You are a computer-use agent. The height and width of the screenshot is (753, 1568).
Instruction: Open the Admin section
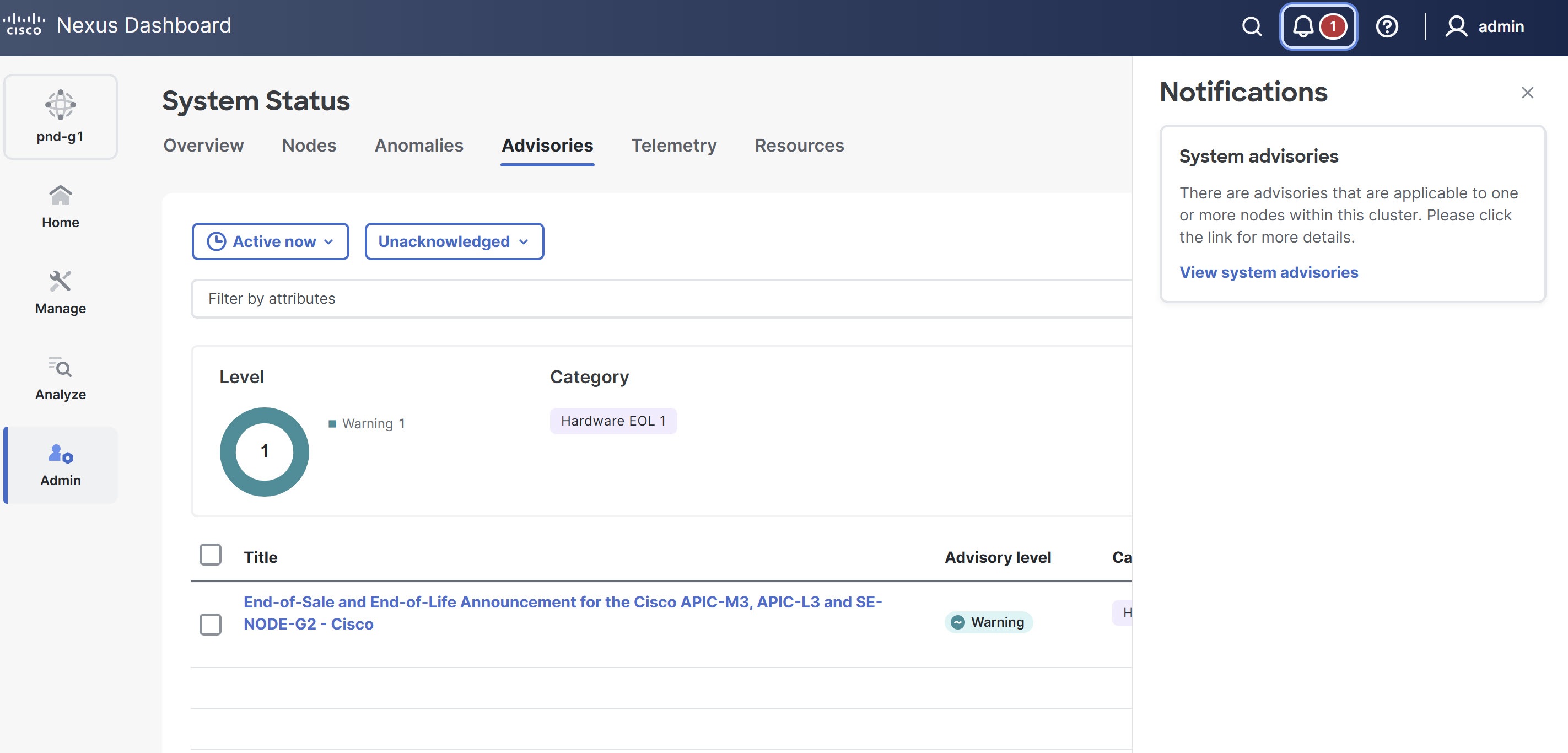click(x=60, y=465)
